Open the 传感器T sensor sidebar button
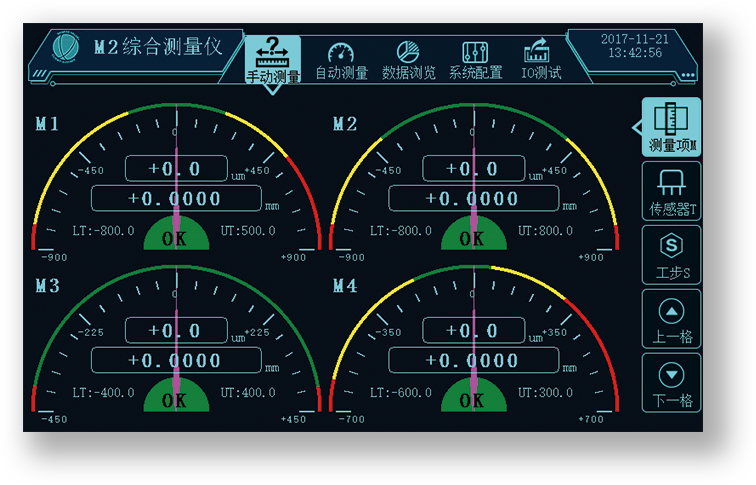Viewport: 756px width, 485px height. coord(672,191)
